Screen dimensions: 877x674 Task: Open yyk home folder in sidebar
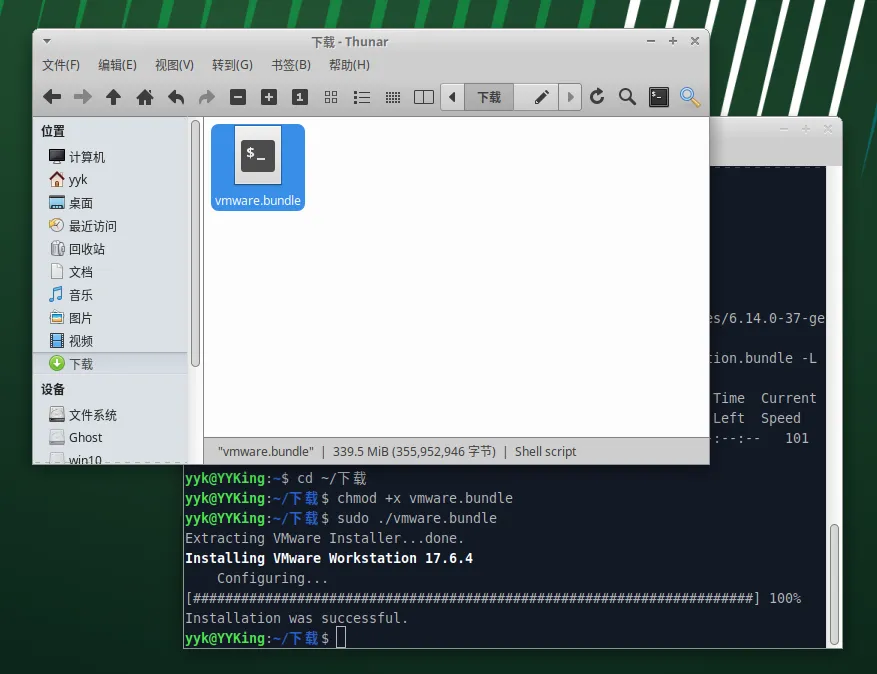[112, 180]
